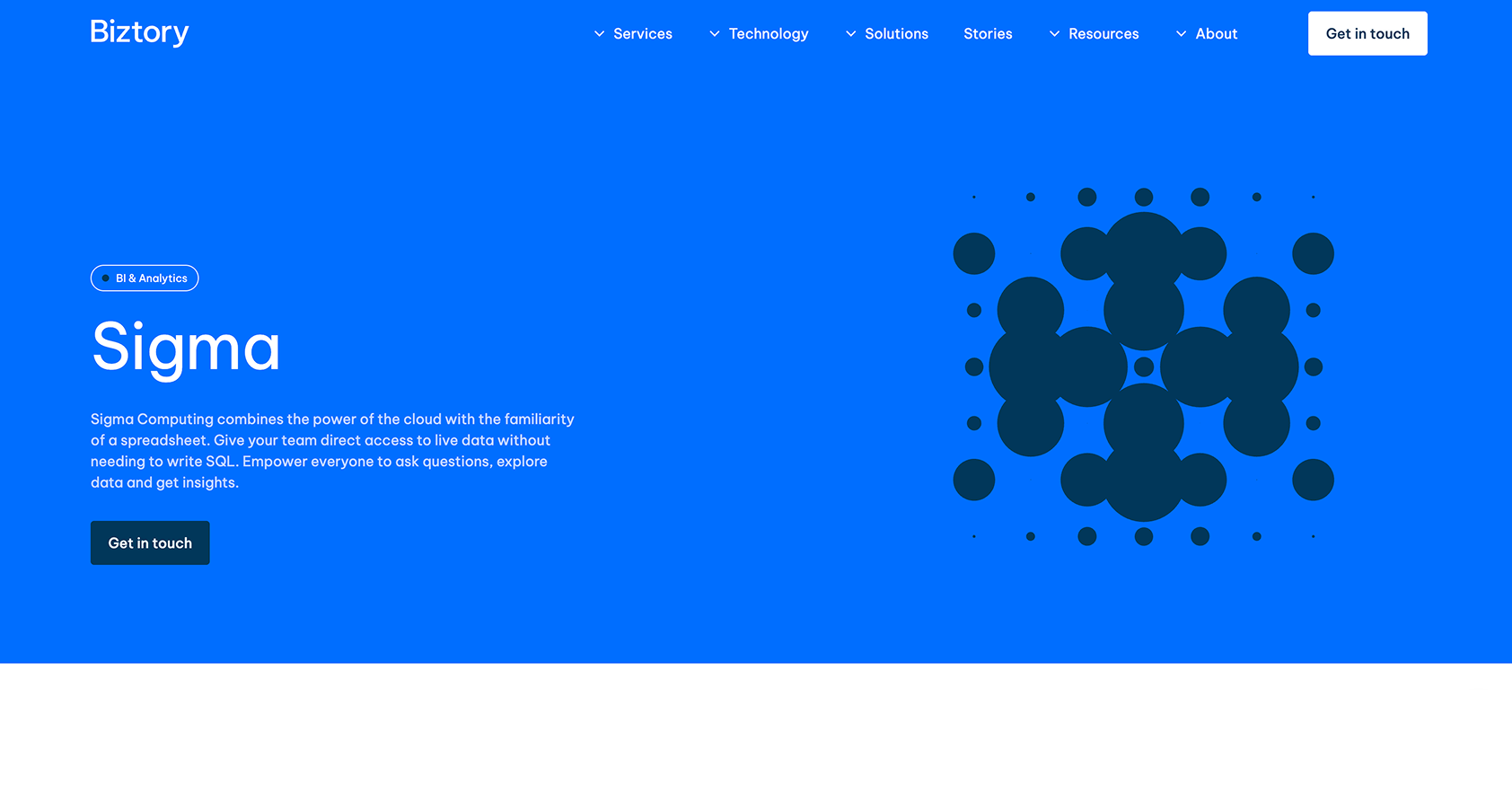Open the Technology menu label
Viewport: 1512px width, 794px height.
click(x=769, y=34)
